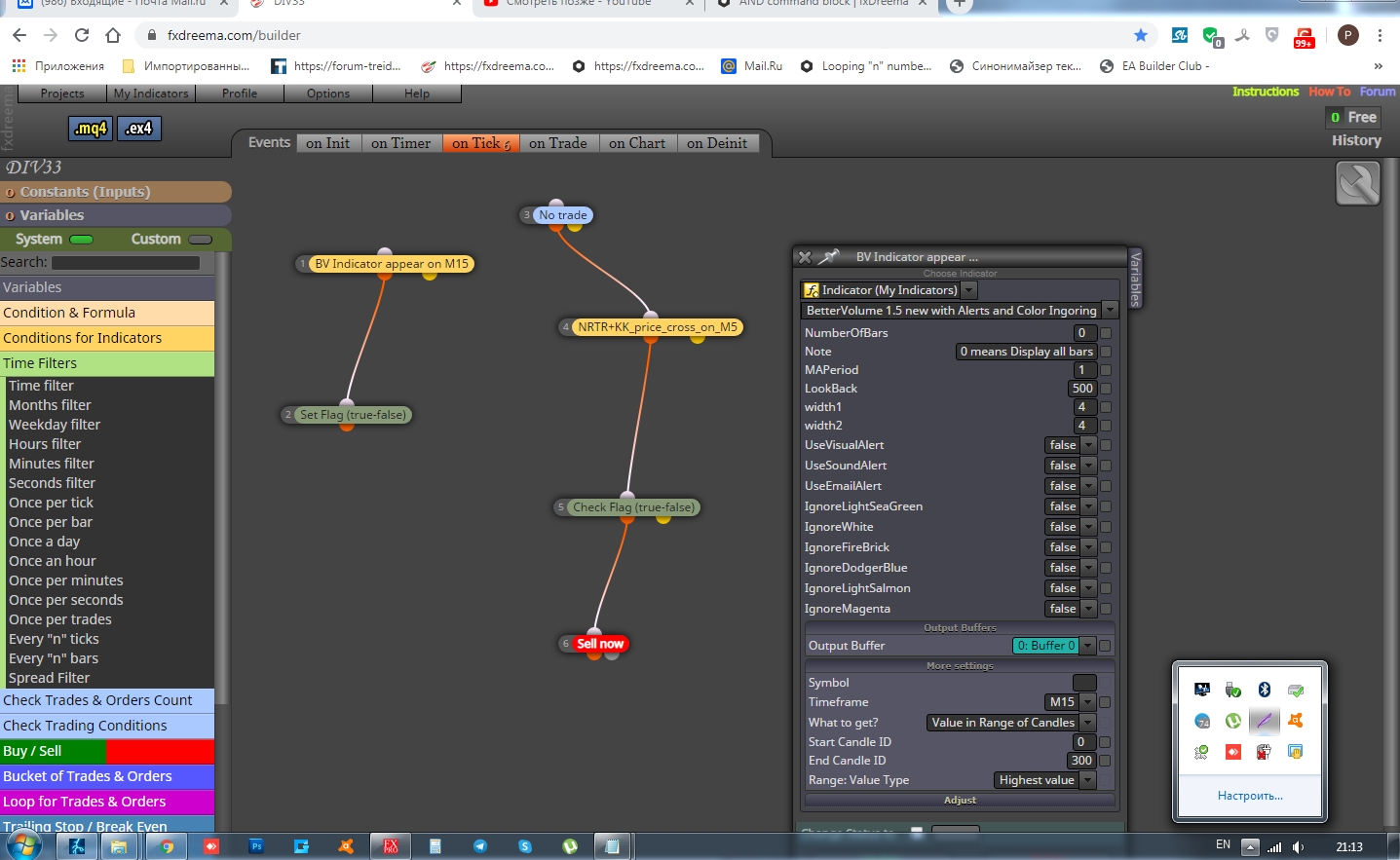Toggle the System blocks switch
This screenshot has width=1400, height=860.
coord(82,240)
